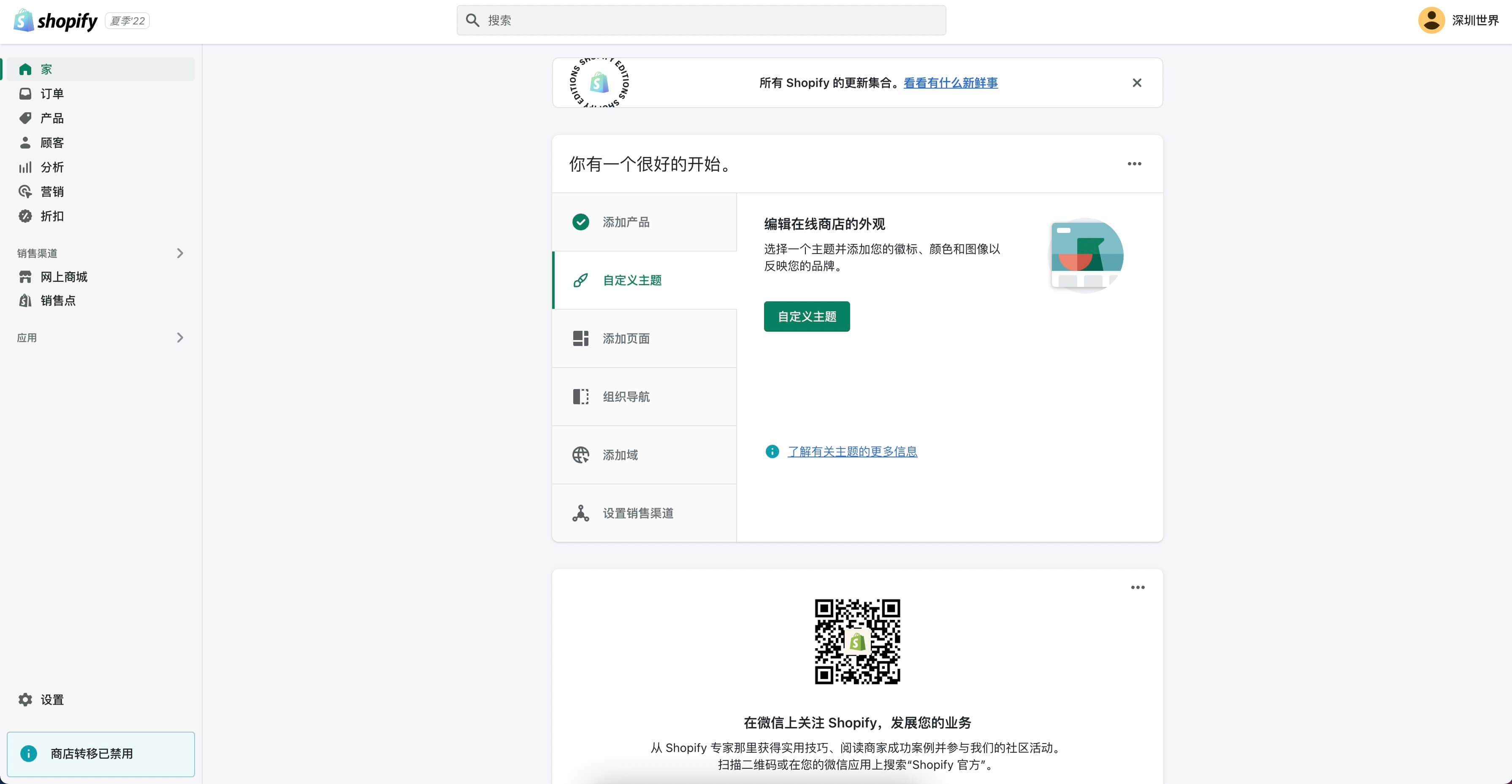Open 营销 marketing section
1512x784 pixels.
pos(51,192)
